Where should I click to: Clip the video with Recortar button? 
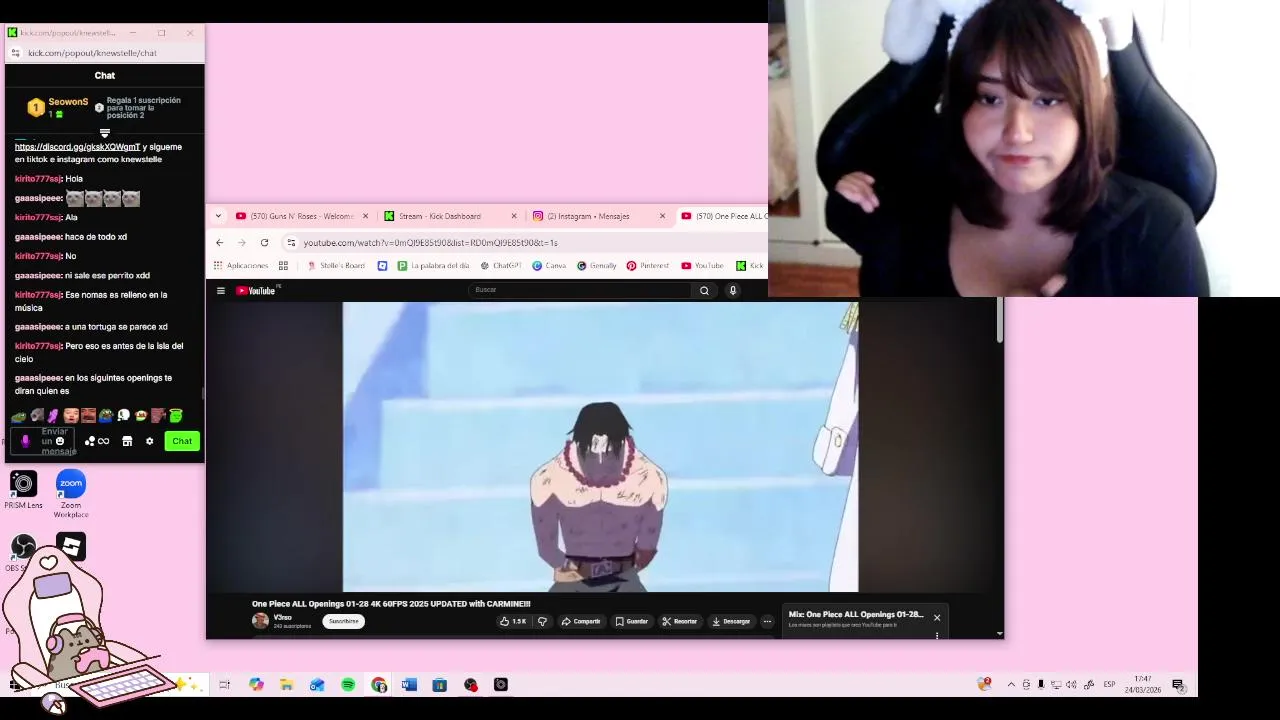coord(680,621)
